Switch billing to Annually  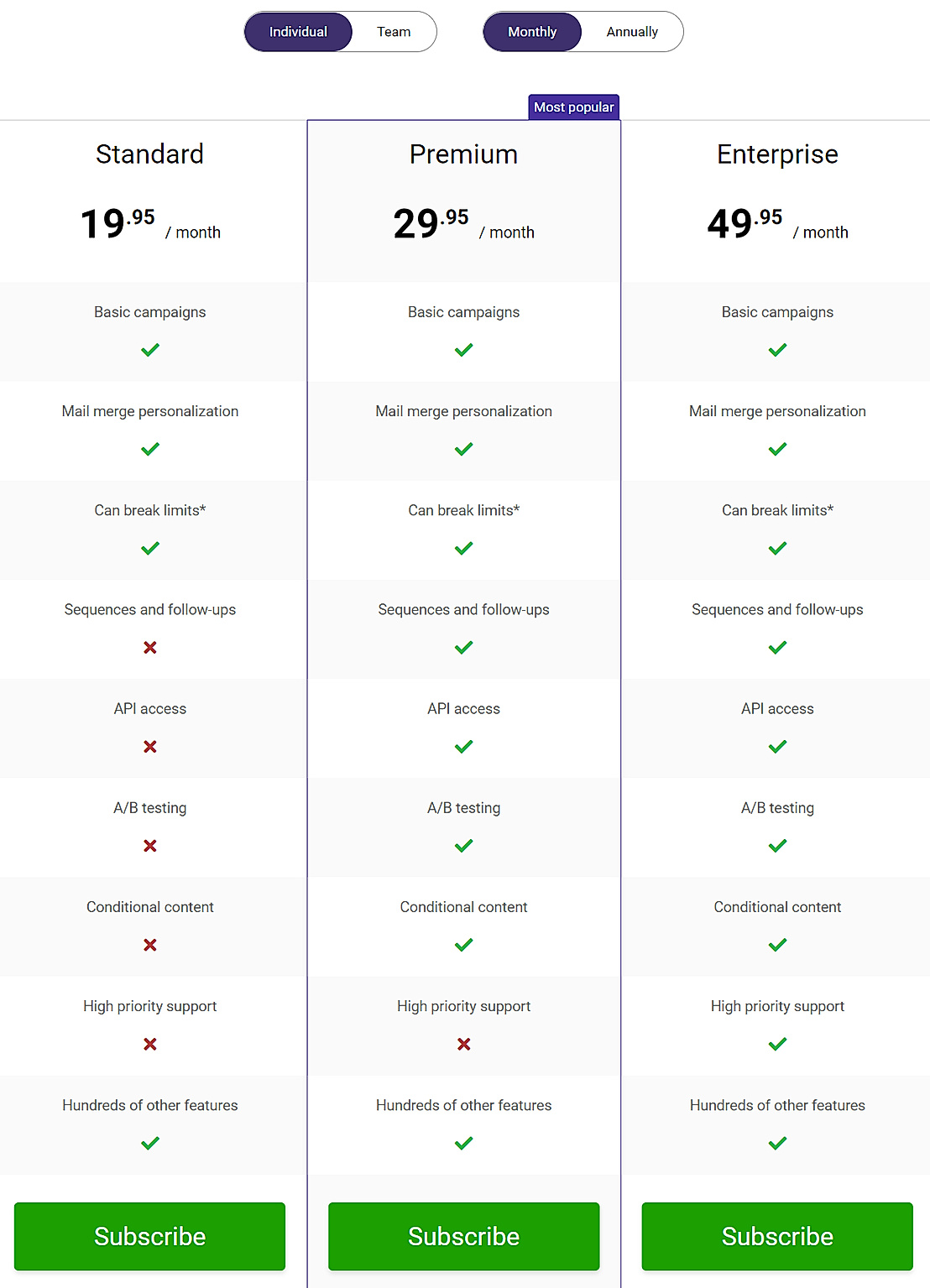coord(631,31)
